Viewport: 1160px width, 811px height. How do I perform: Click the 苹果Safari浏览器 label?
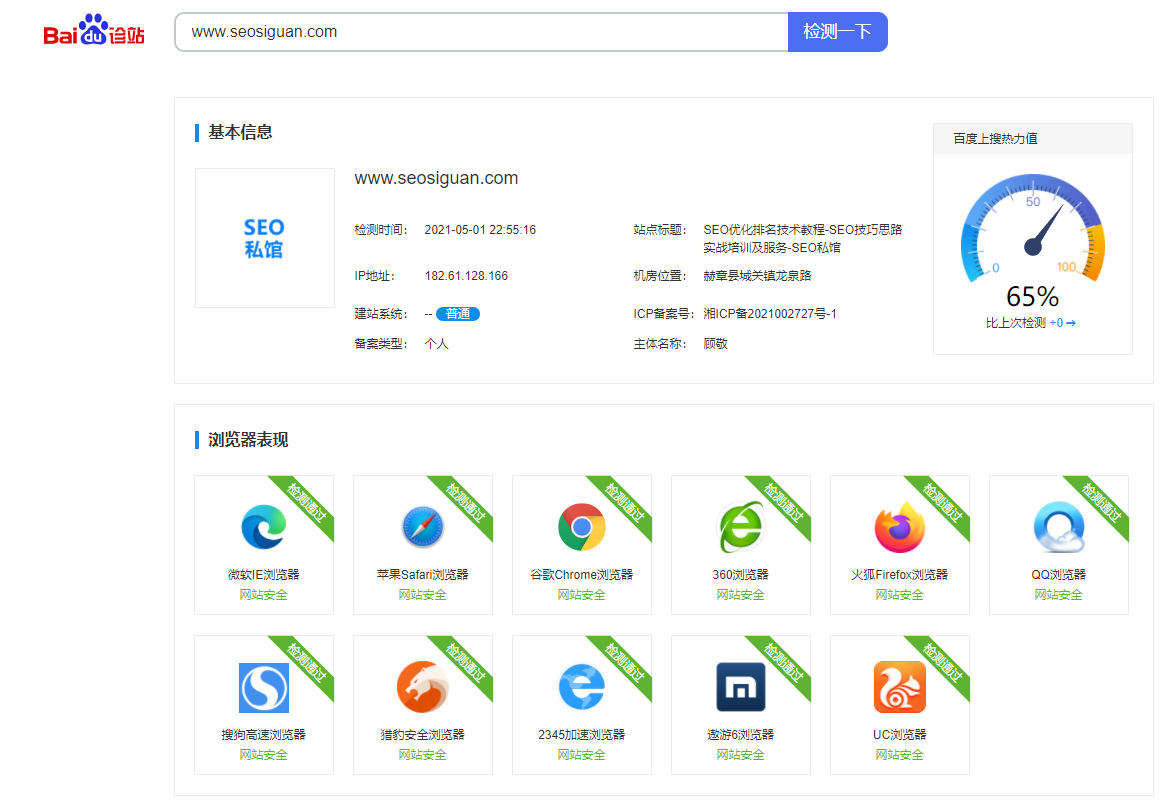click(422, 574)
